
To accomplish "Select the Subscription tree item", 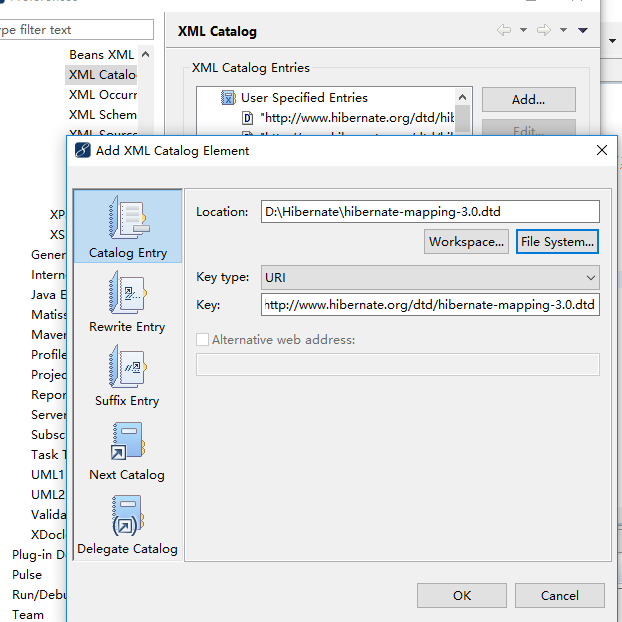I will [x=48, y=434].
